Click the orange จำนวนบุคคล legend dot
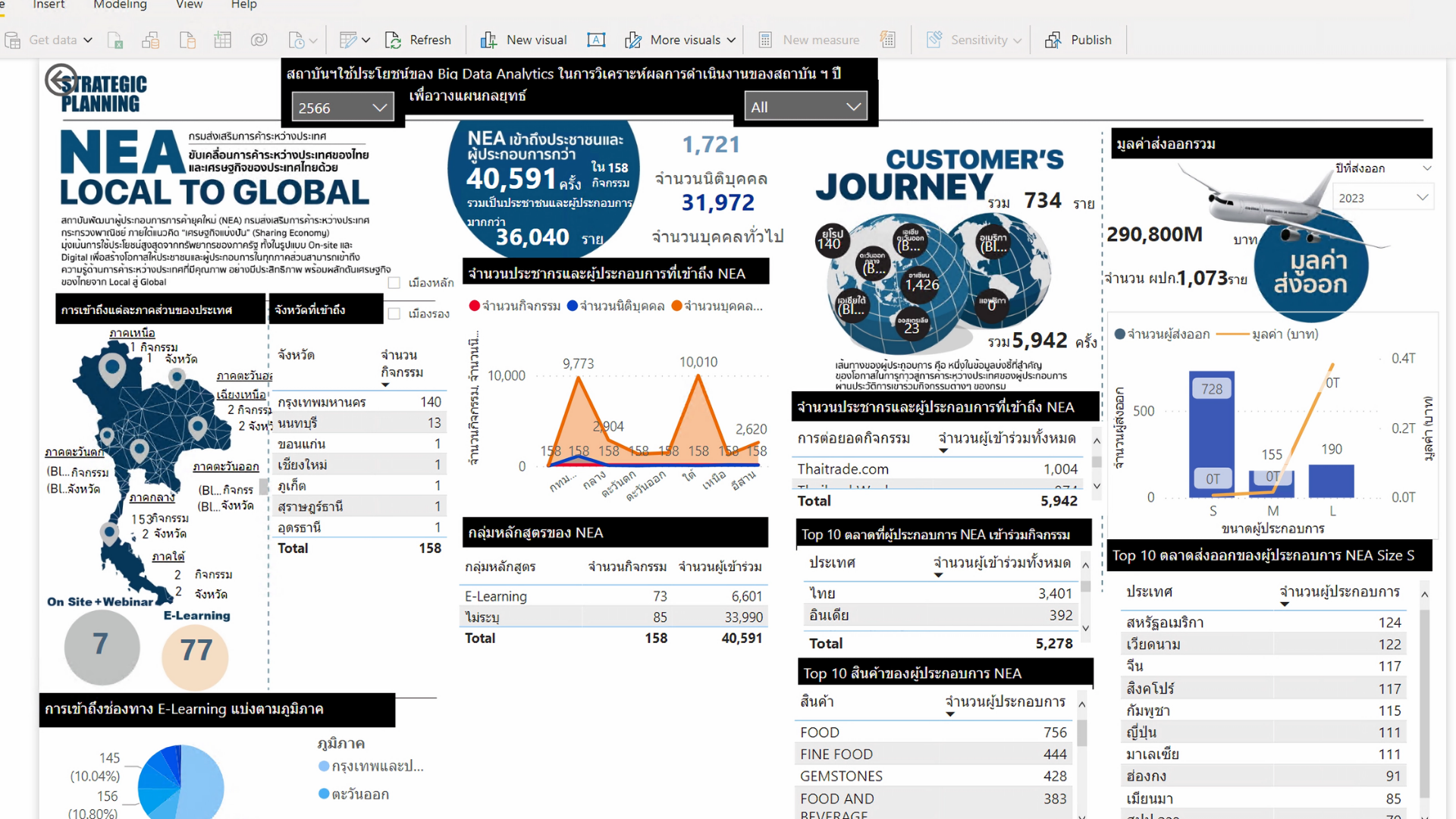This screenshot has height=819, width=1456. pyautogui.click(x=676, y=306)
